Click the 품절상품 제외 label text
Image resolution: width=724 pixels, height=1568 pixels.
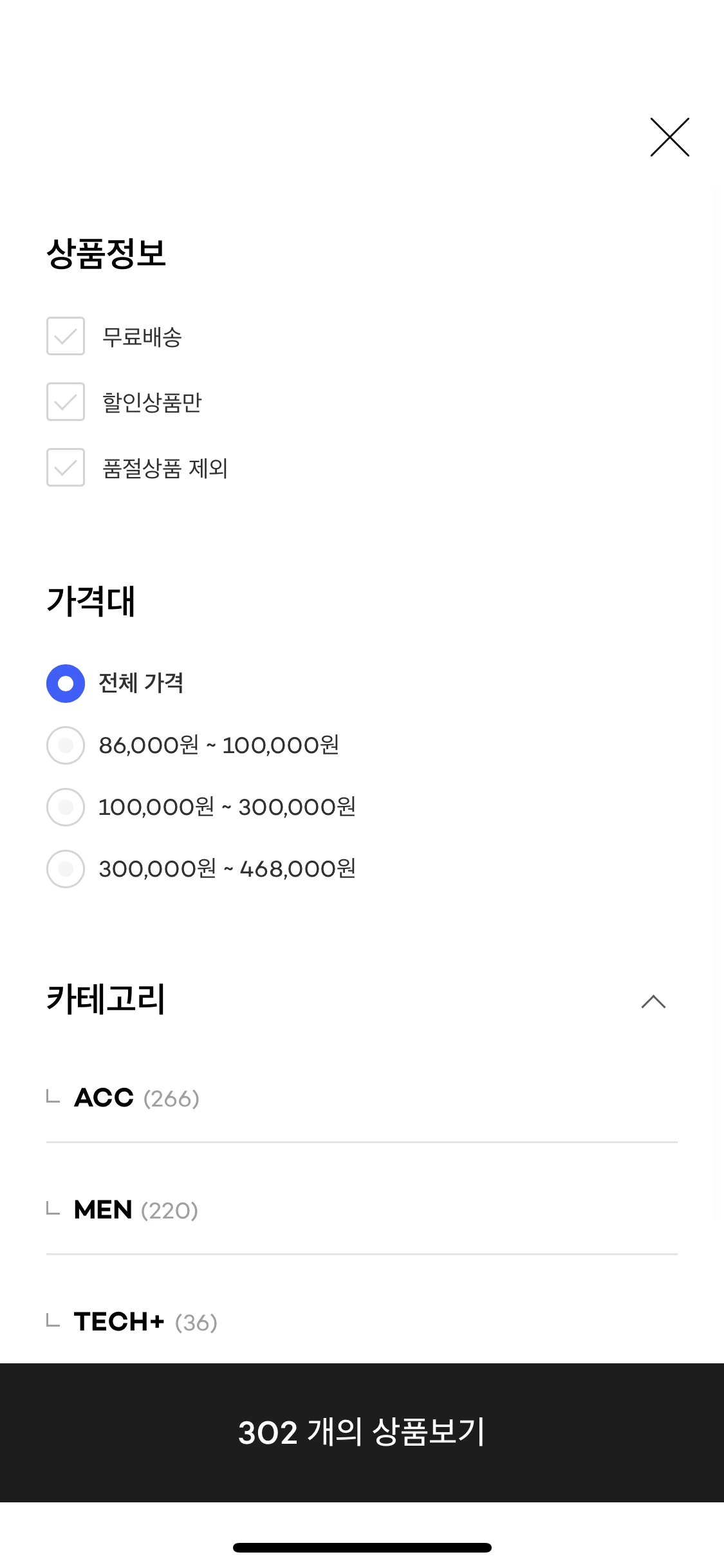pos(165,468)
